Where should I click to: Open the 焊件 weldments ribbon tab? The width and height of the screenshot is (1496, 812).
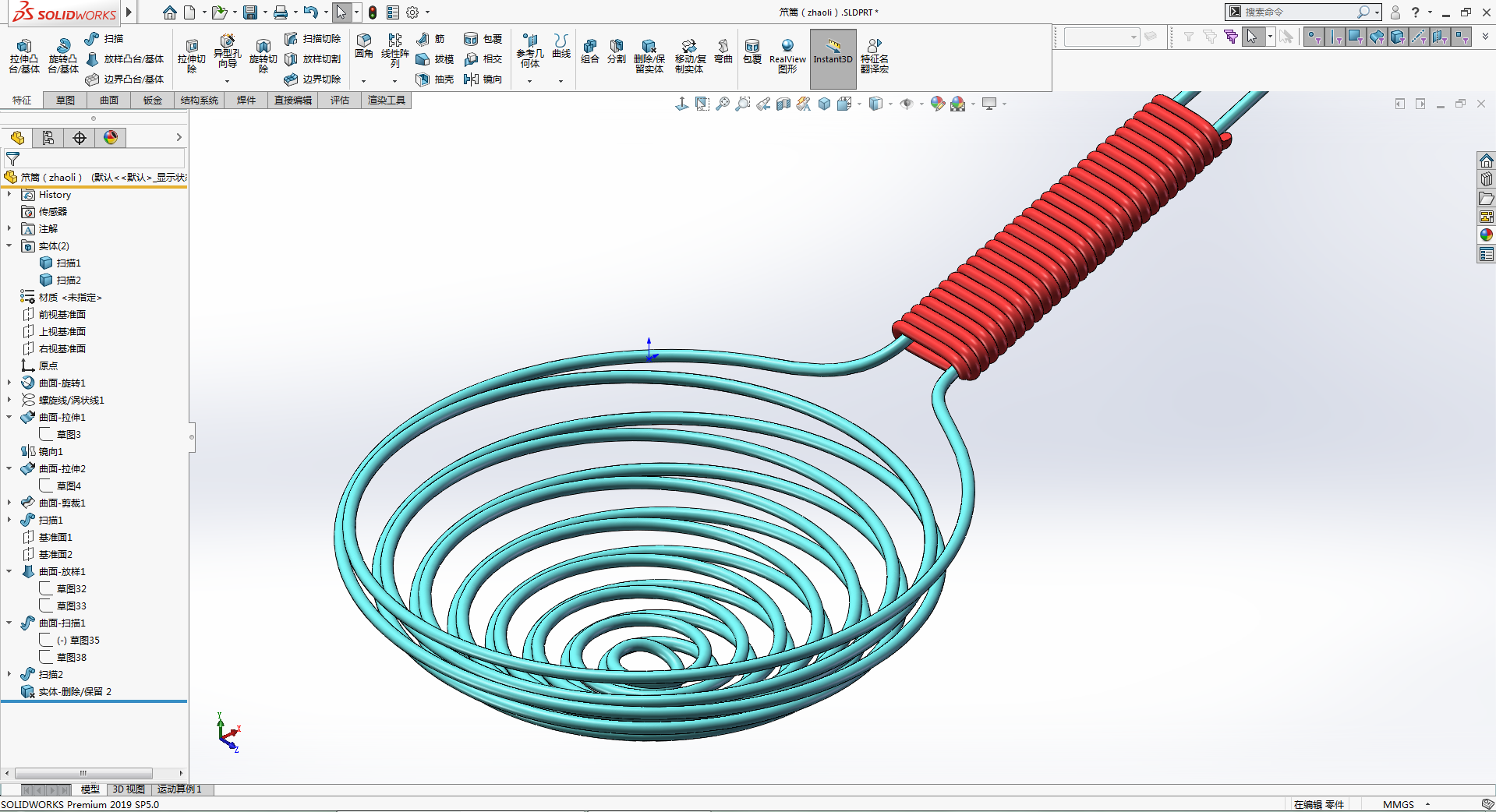pyautogui.click(x=246, y=100)
